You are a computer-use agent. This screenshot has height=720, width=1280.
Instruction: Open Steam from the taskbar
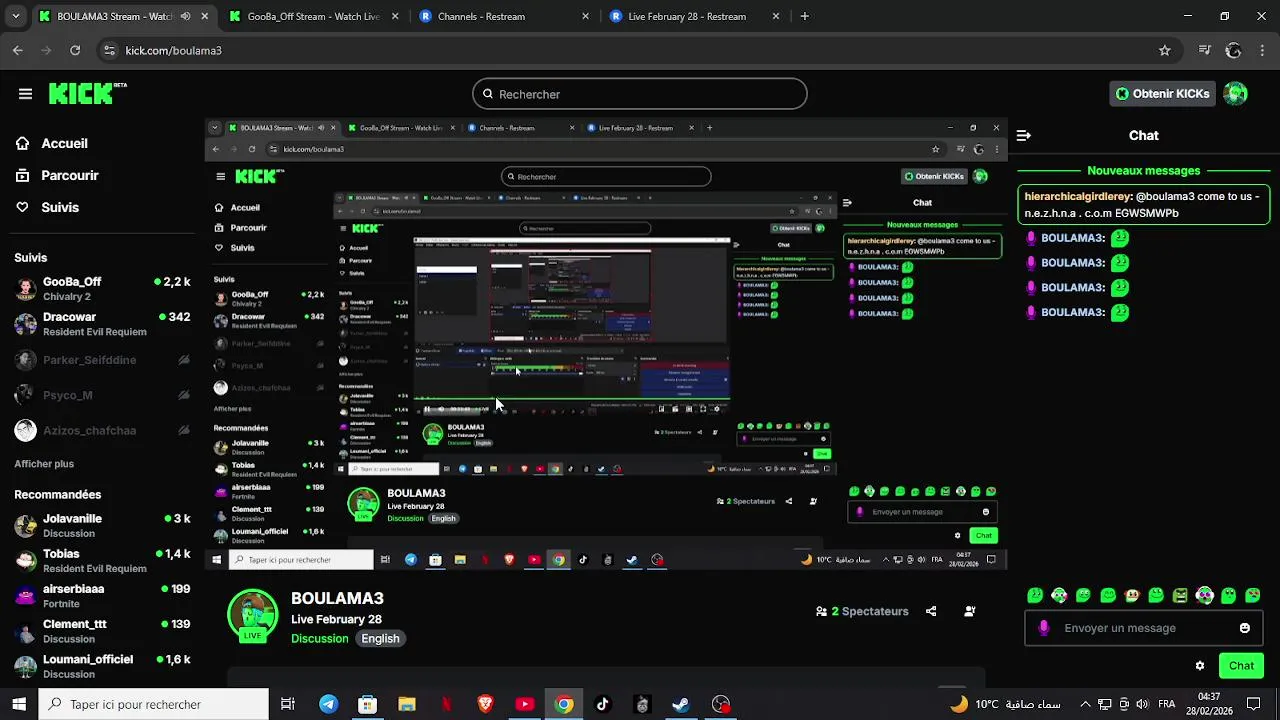[681, 704]
